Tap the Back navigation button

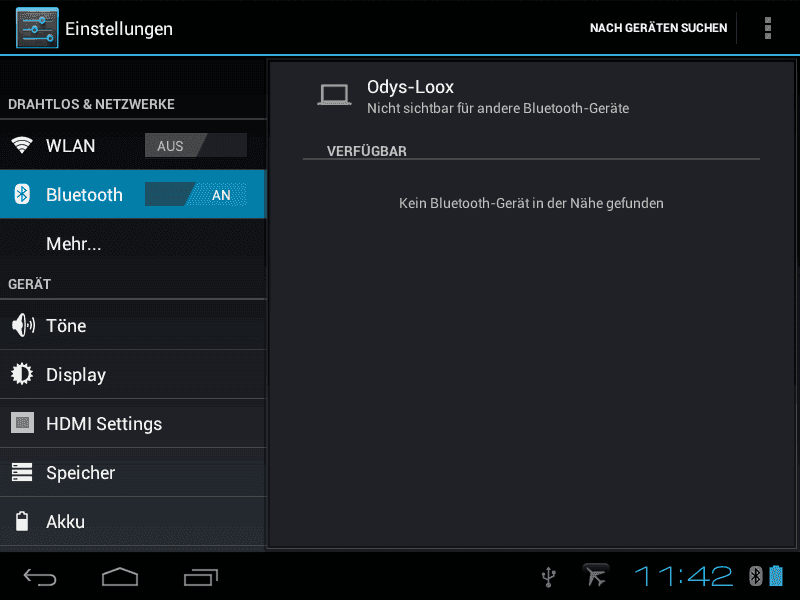coord(40,577)
